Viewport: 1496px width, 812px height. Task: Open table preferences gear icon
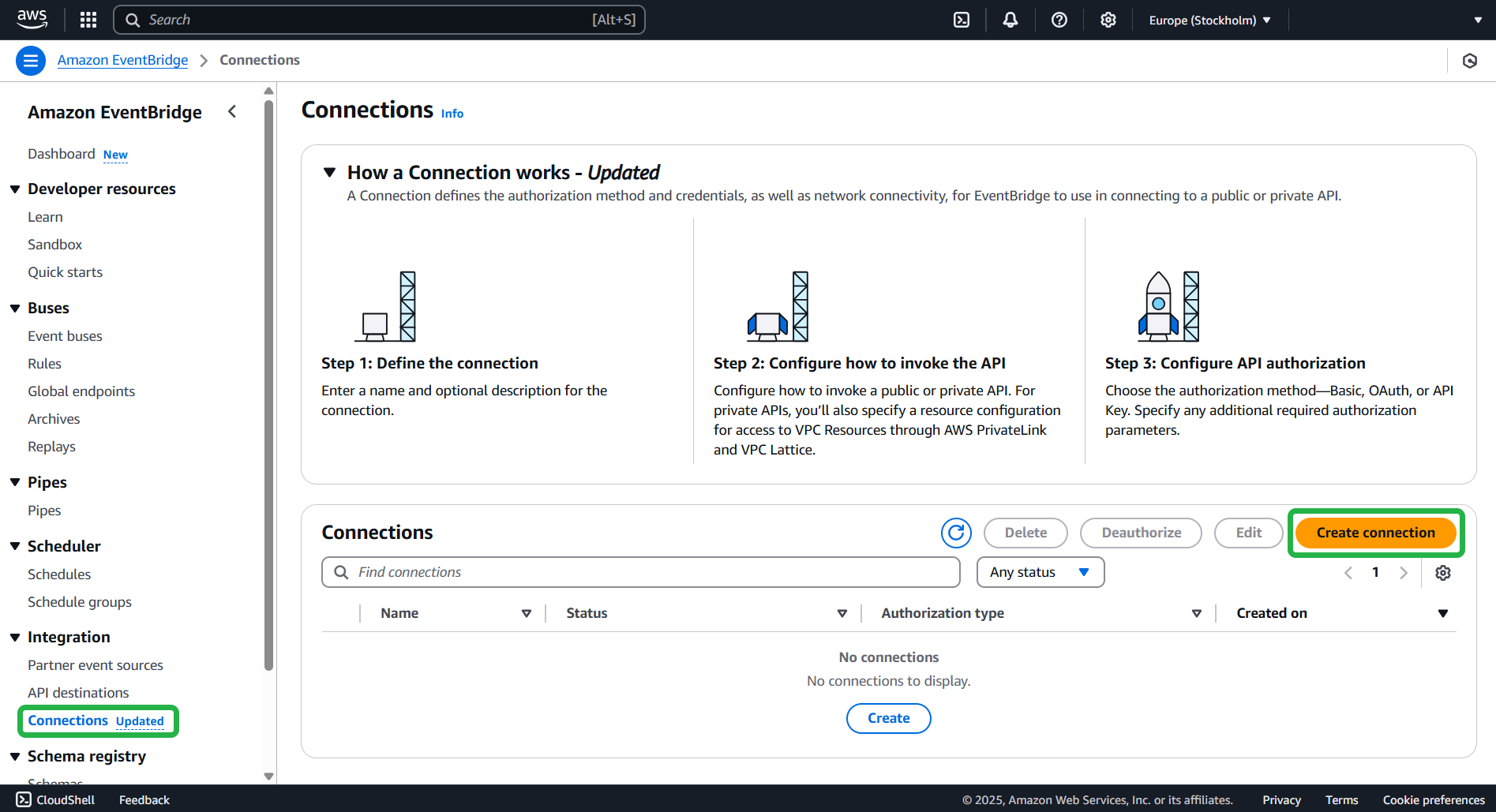(1443, 573)
